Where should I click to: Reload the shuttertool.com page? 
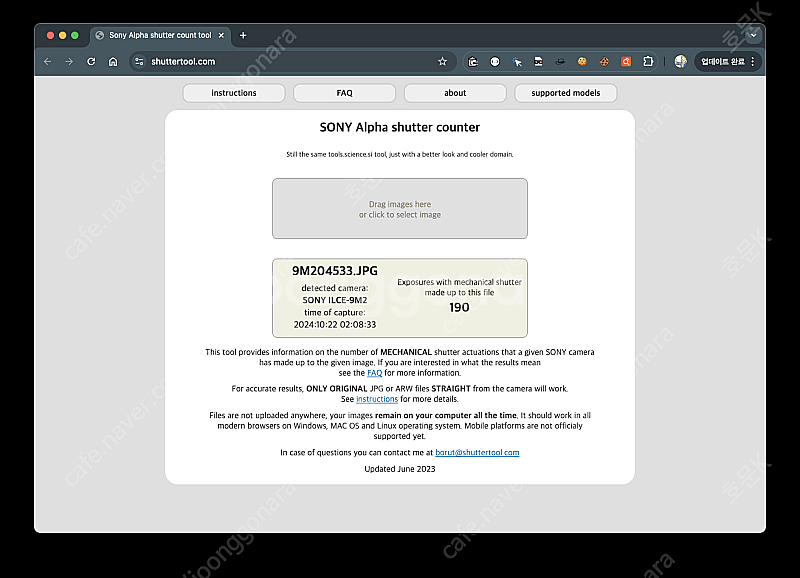click(91, 62)
